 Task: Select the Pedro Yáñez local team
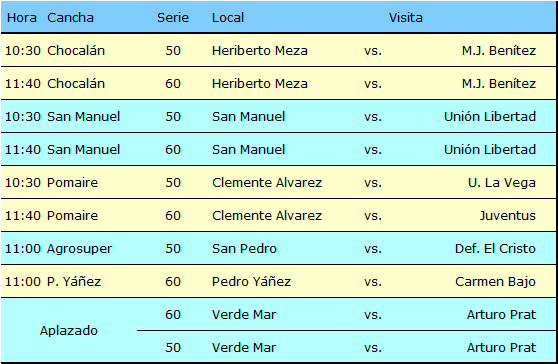pos(251,282)
